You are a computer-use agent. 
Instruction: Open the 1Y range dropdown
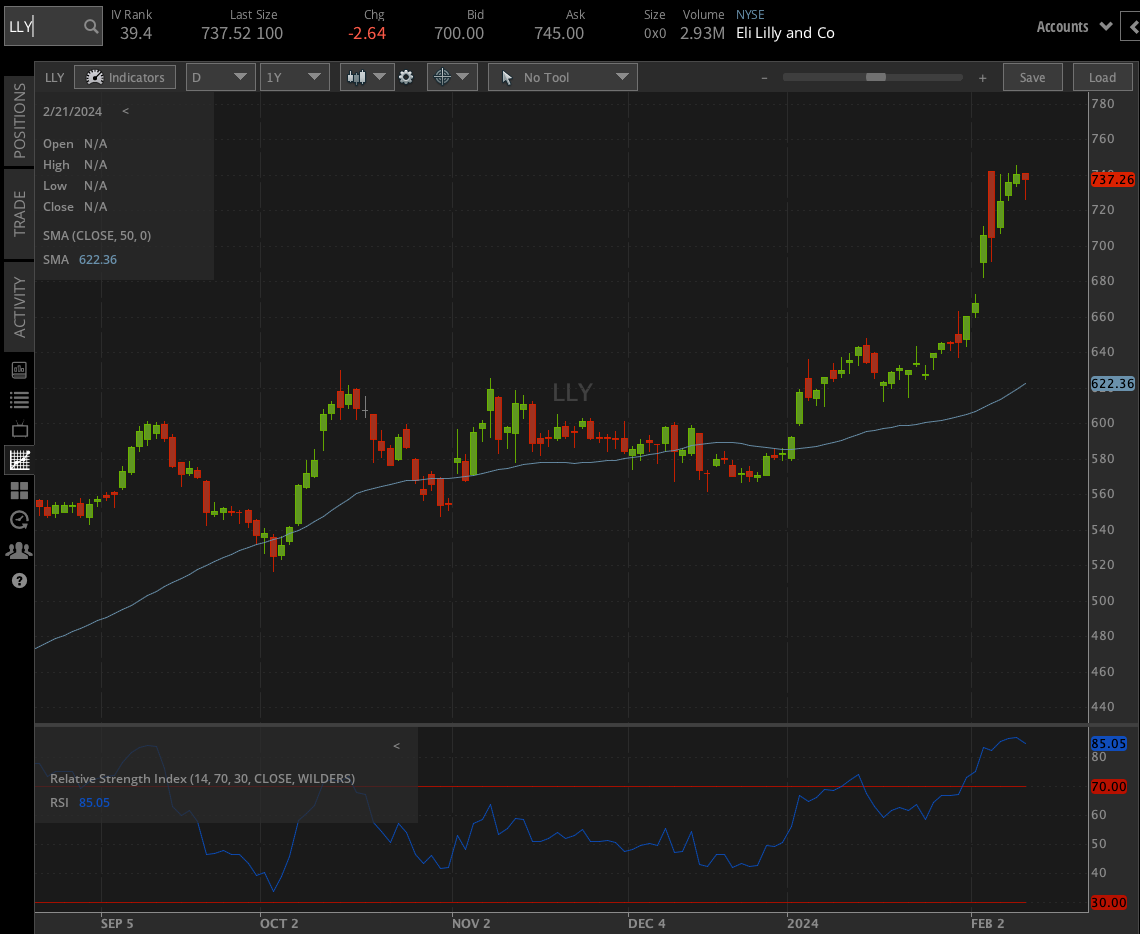(294, 77)
